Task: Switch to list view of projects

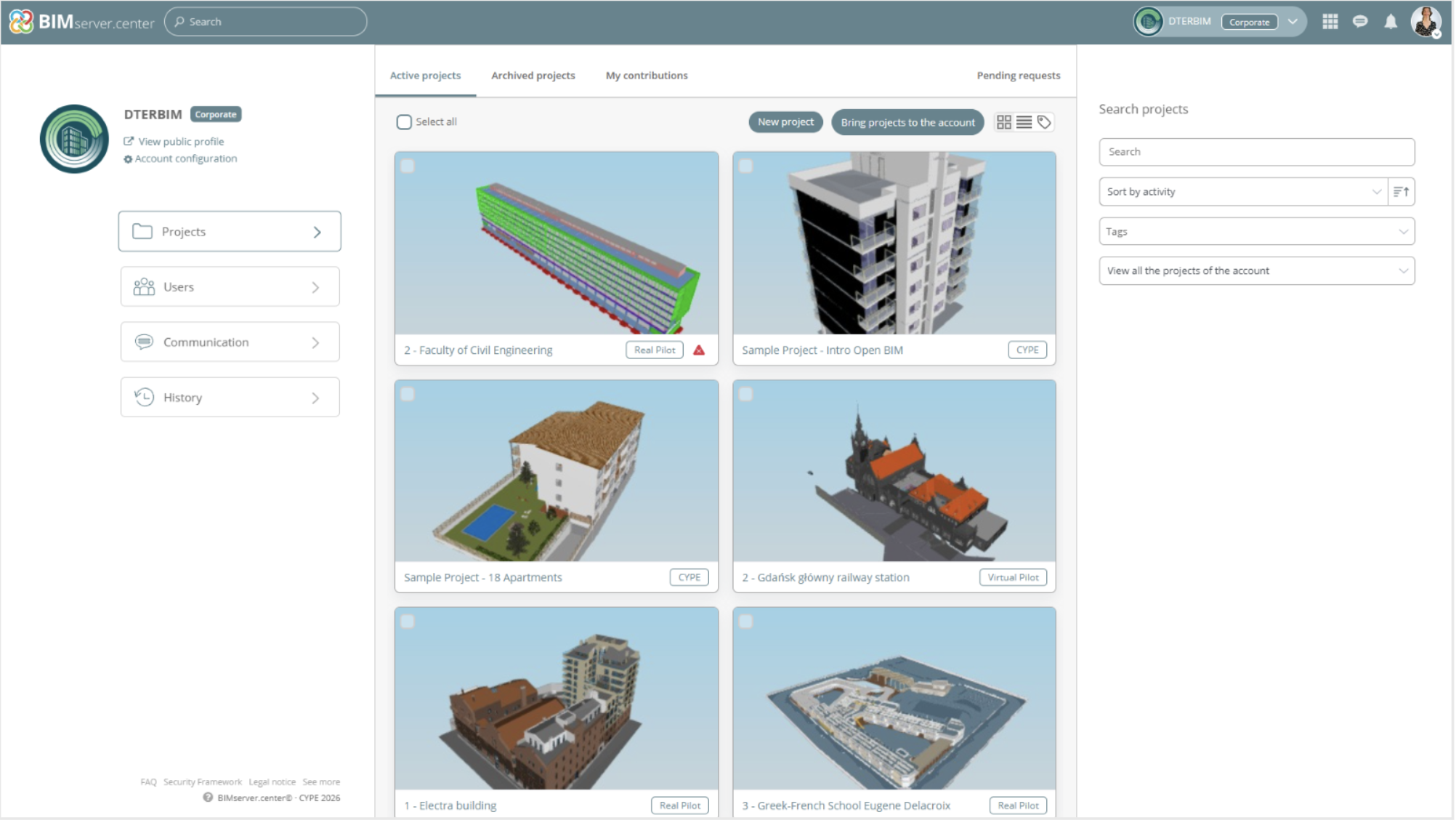Action: [x=1024, y=122]
